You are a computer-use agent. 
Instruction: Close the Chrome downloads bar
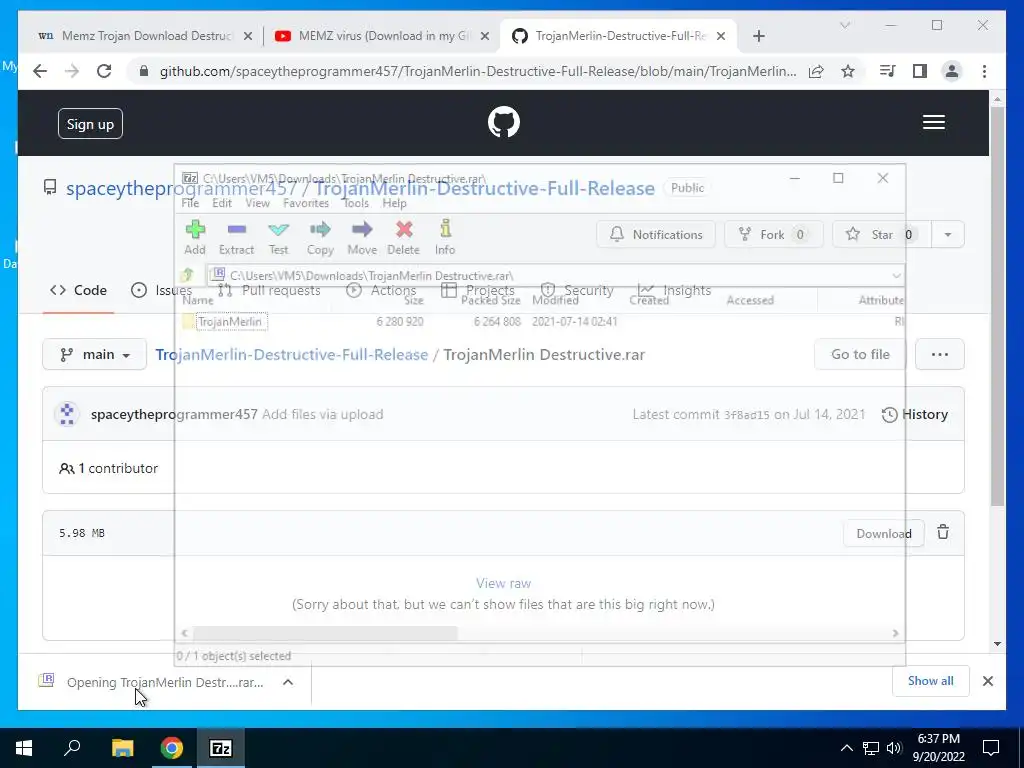coord(987,681)
